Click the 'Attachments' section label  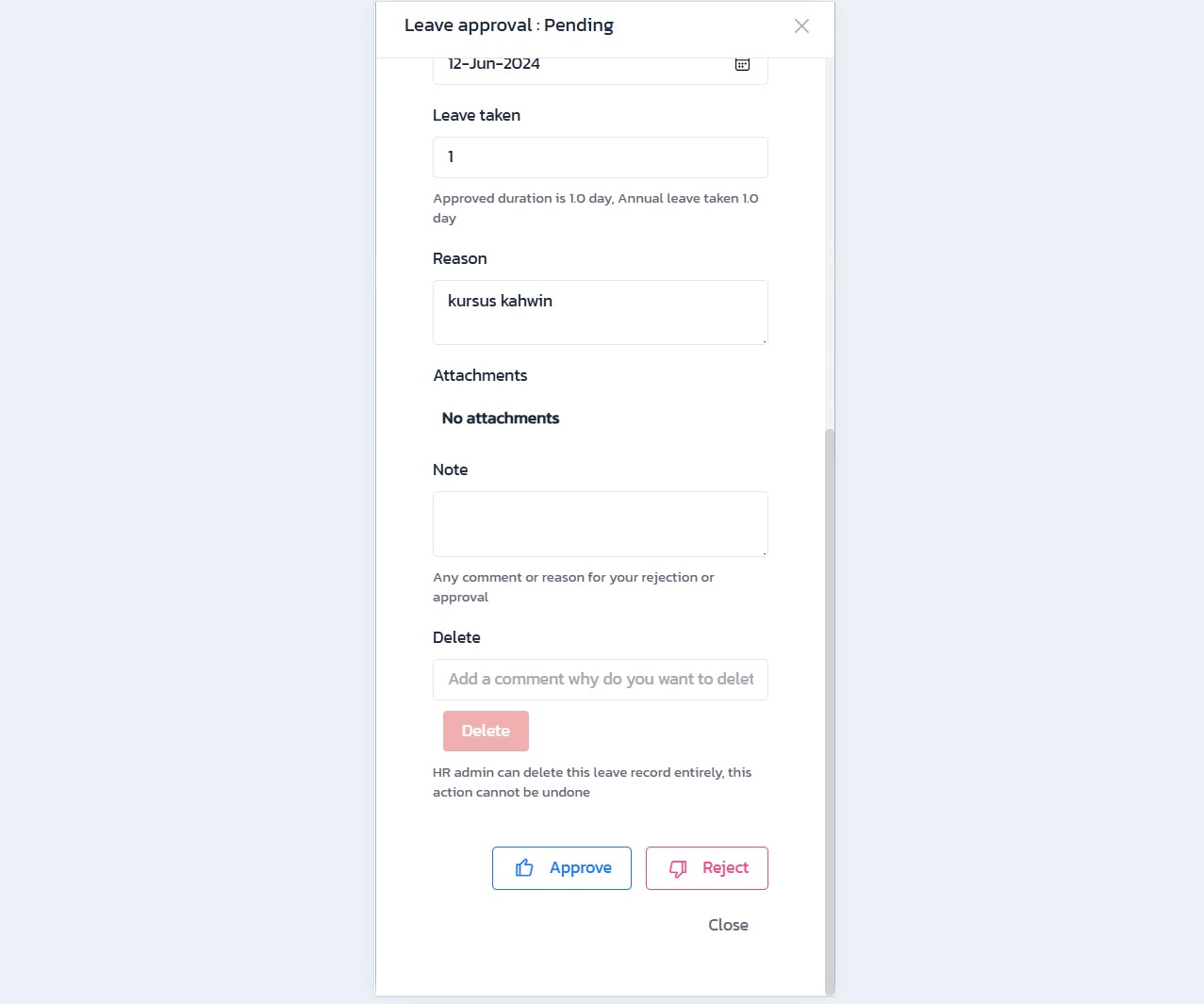click(x=480, y=376)
